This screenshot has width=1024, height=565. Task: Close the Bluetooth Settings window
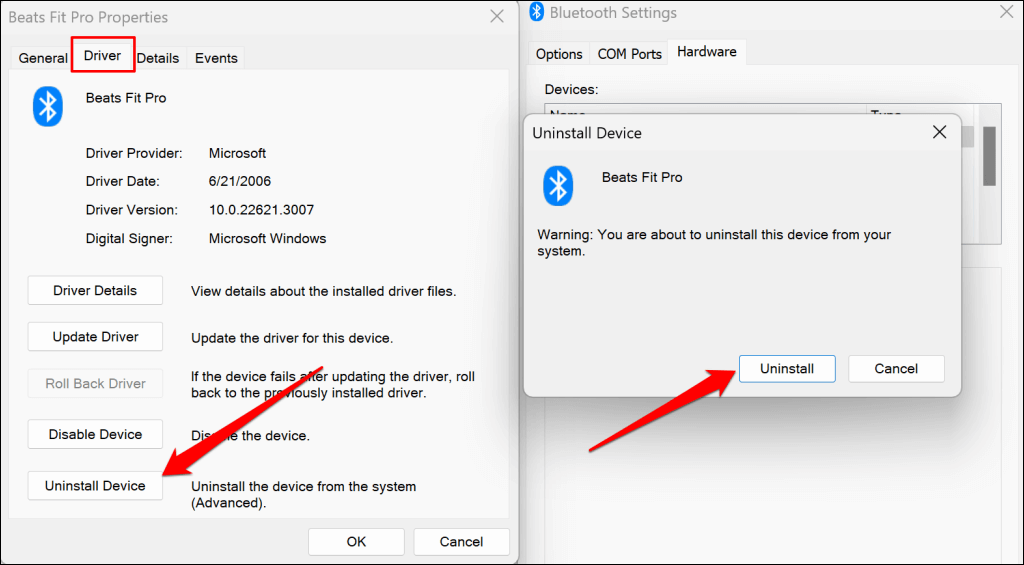click(1006, 13)
